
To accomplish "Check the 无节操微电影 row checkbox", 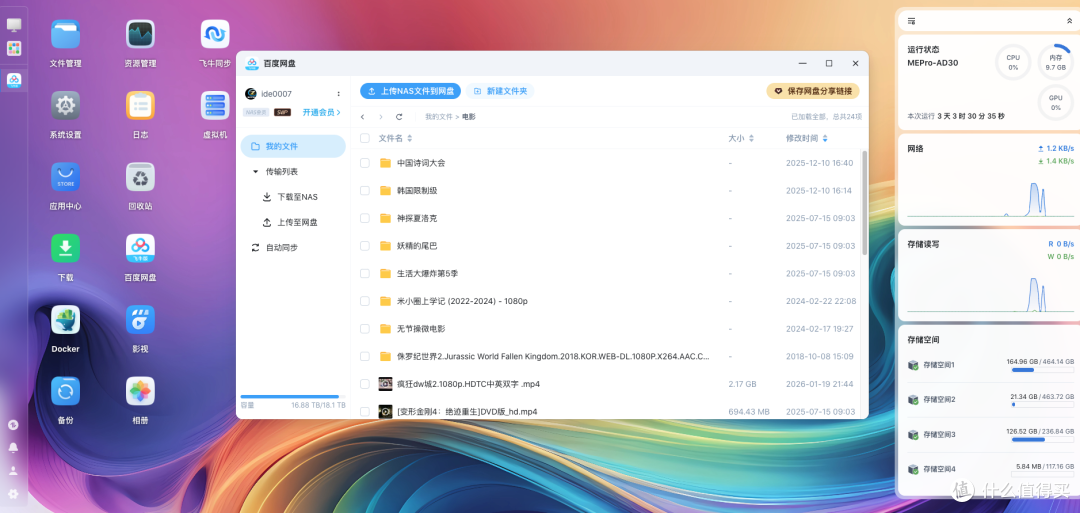I will [x=365, y=328].
